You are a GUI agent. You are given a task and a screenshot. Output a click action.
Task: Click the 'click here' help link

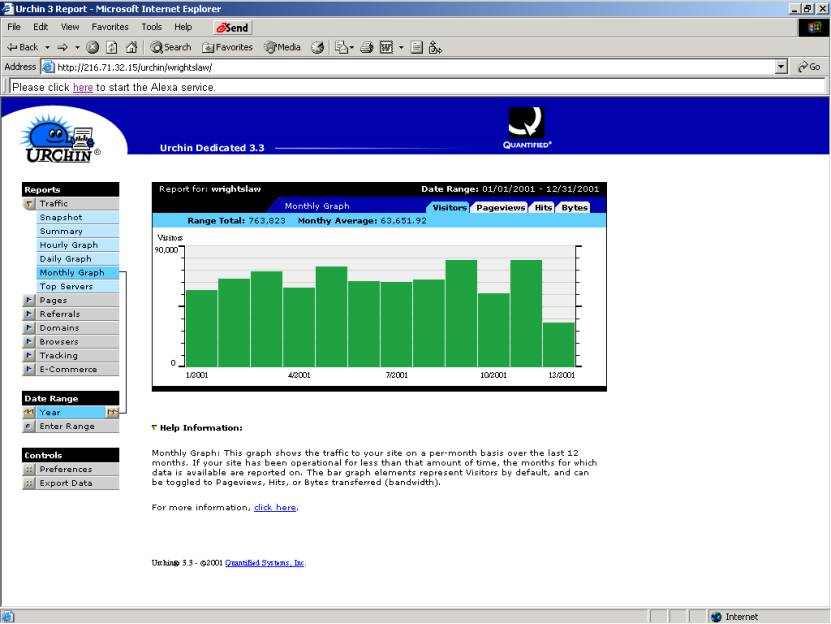click(x=275, y=508)
